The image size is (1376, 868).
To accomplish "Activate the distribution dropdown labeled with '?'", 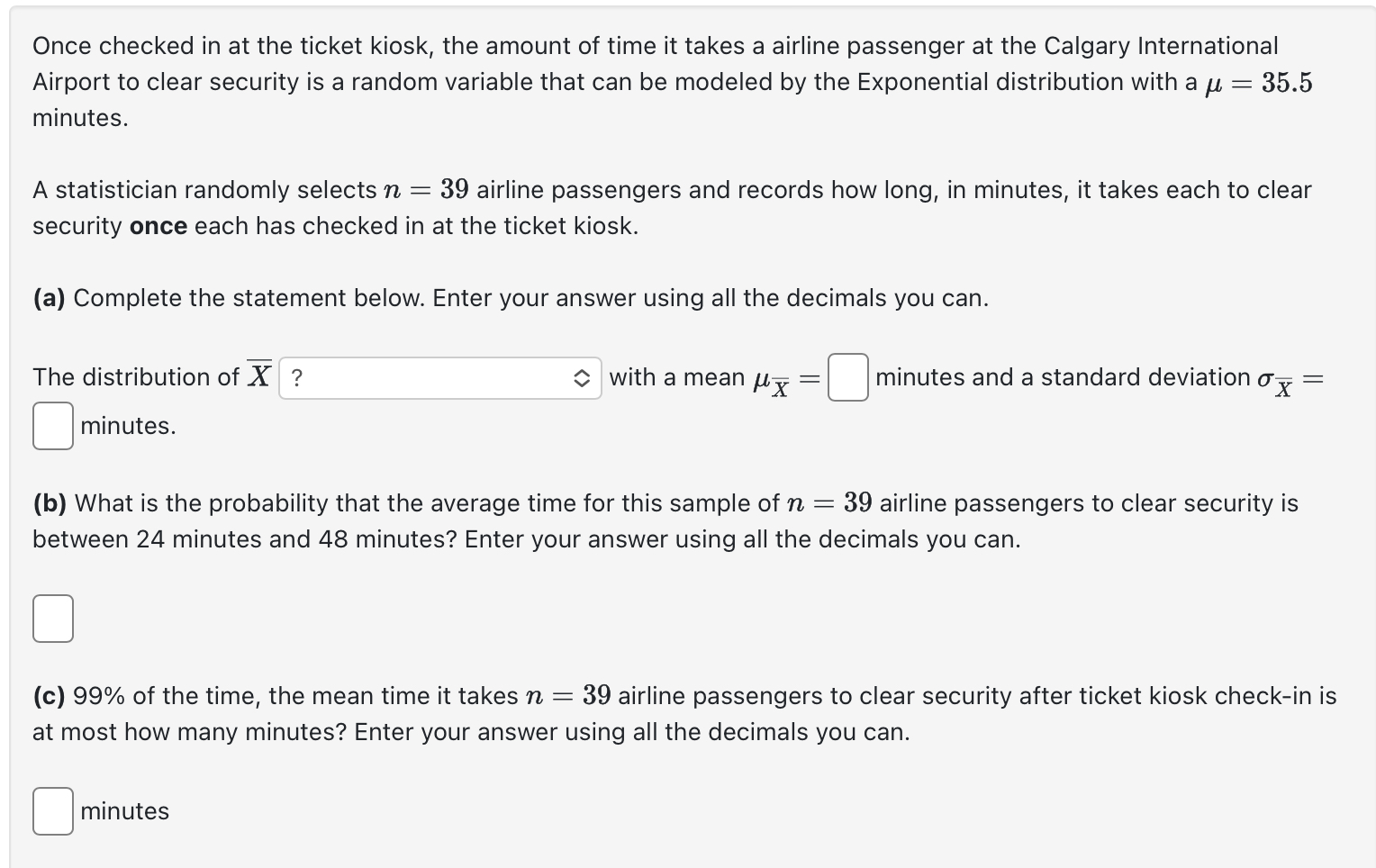I will (x=439, y=377).
